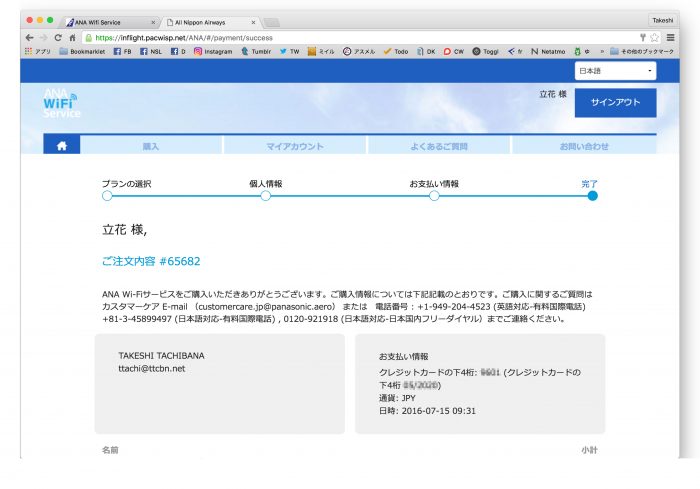Screen dimensions: 700x489
Task: Click the 完了 step marker on progress bar
Action: tap(592, 196)
